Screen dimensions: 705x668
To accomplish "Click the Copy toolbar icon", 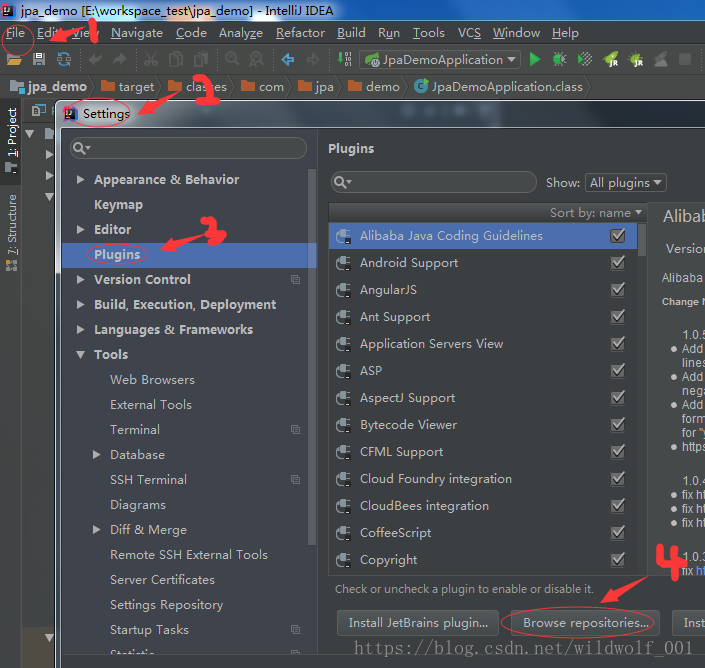I will pyautogui.click(x=176, y=59).
